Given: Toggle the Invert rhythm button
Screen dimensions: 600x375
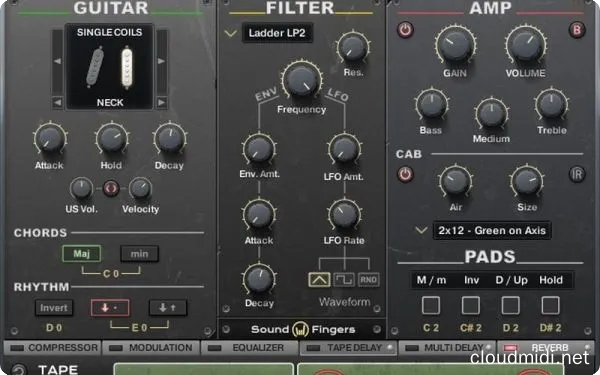Looking at the screenshot, I should click(x=54, y=308).
